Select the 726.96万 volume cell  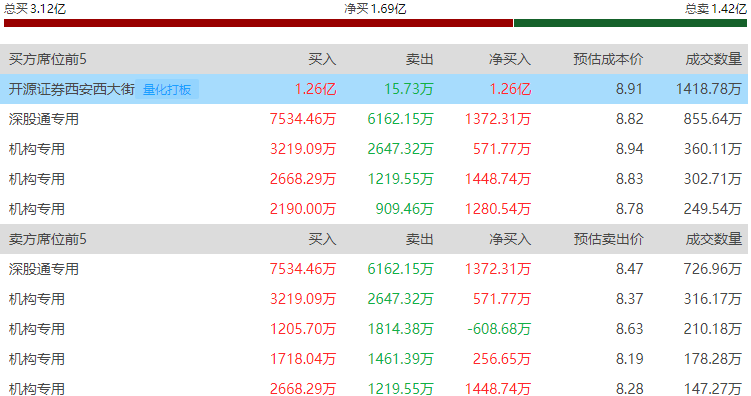(x=713, y=269)
